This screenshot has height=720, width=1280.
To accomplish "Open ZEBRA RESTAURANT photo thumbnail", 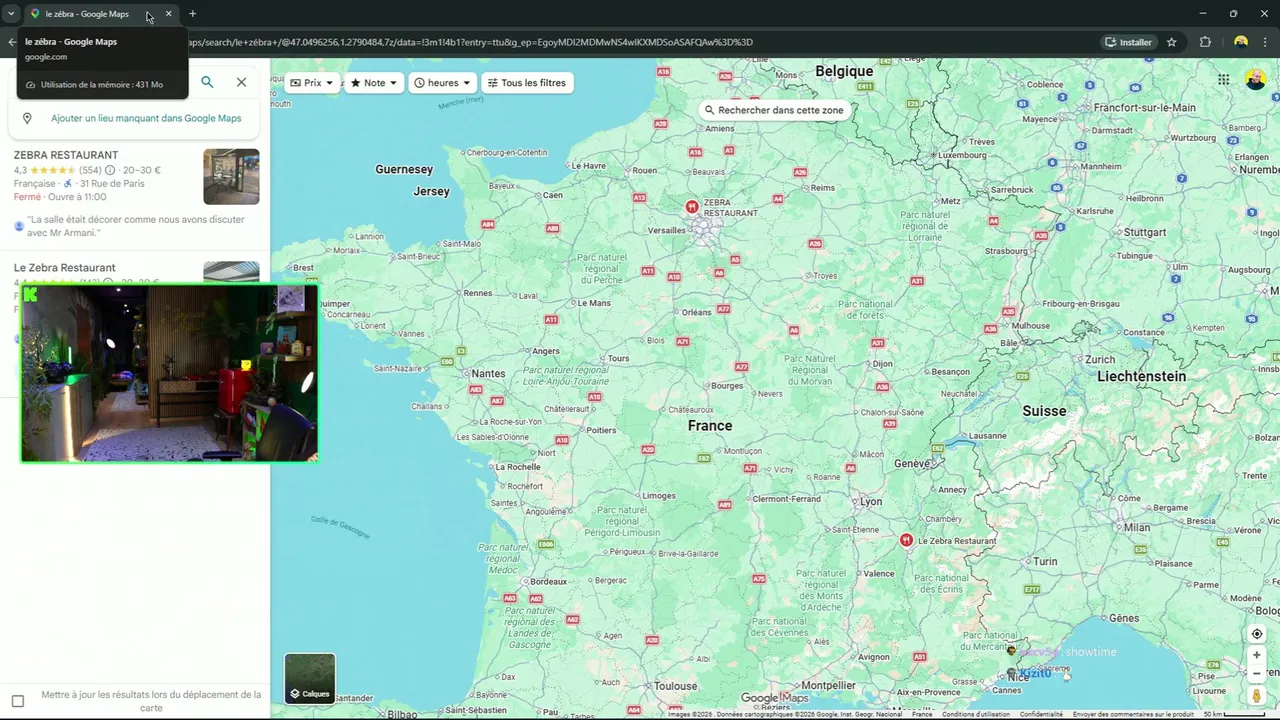I will tap(231, 177).
